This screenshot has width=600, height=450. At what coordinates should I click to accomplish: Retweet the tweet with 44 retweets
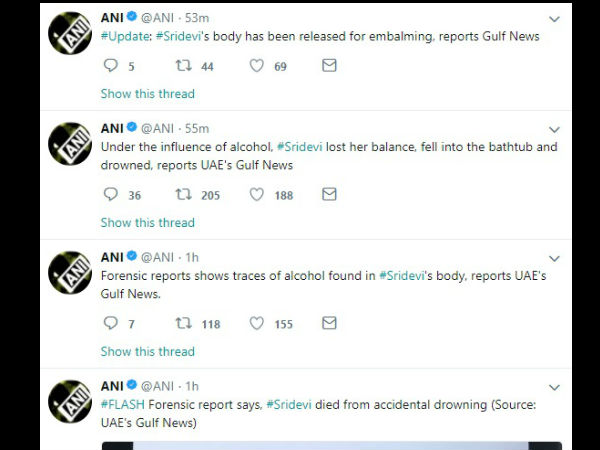coord(184,66)
